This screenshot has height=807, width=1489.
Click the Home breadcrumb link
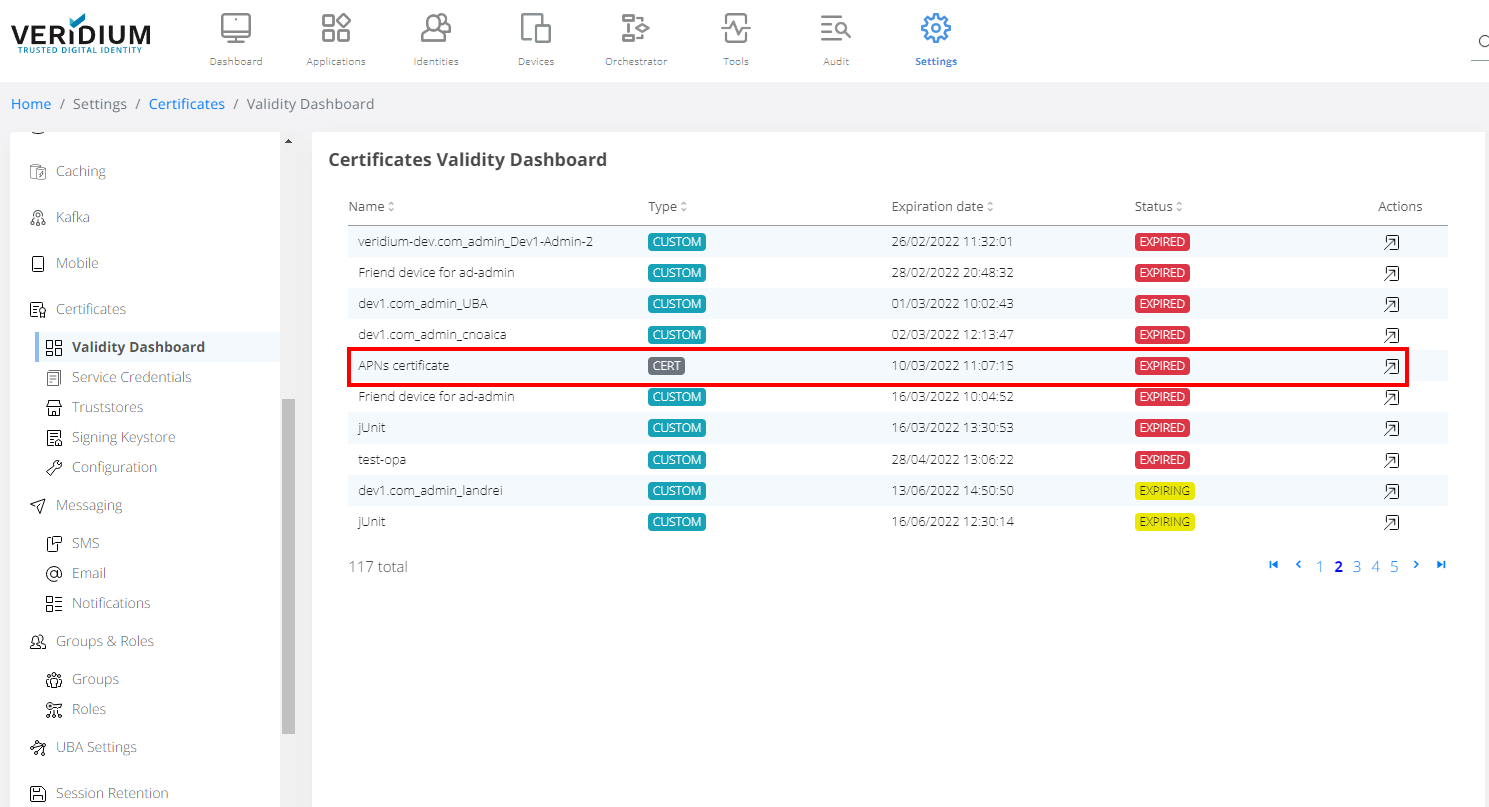click(31, 103)
